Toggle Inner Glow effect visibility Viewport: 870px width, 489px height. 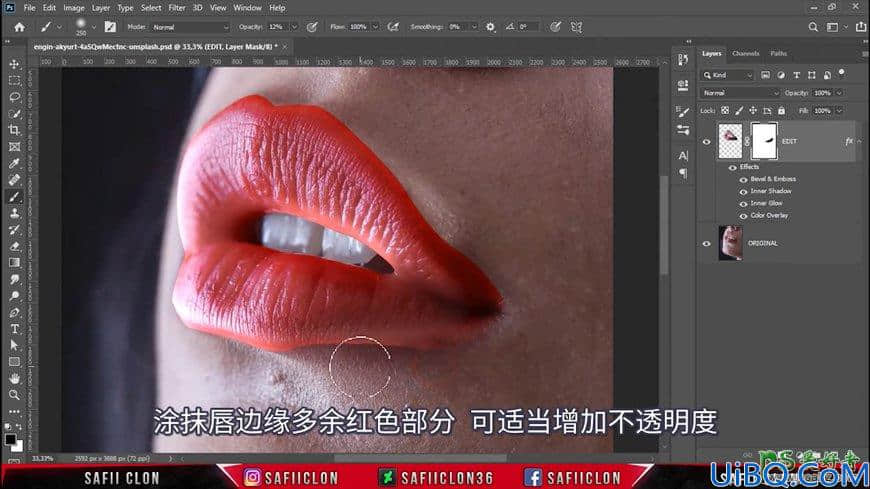(x=743, y=204)
